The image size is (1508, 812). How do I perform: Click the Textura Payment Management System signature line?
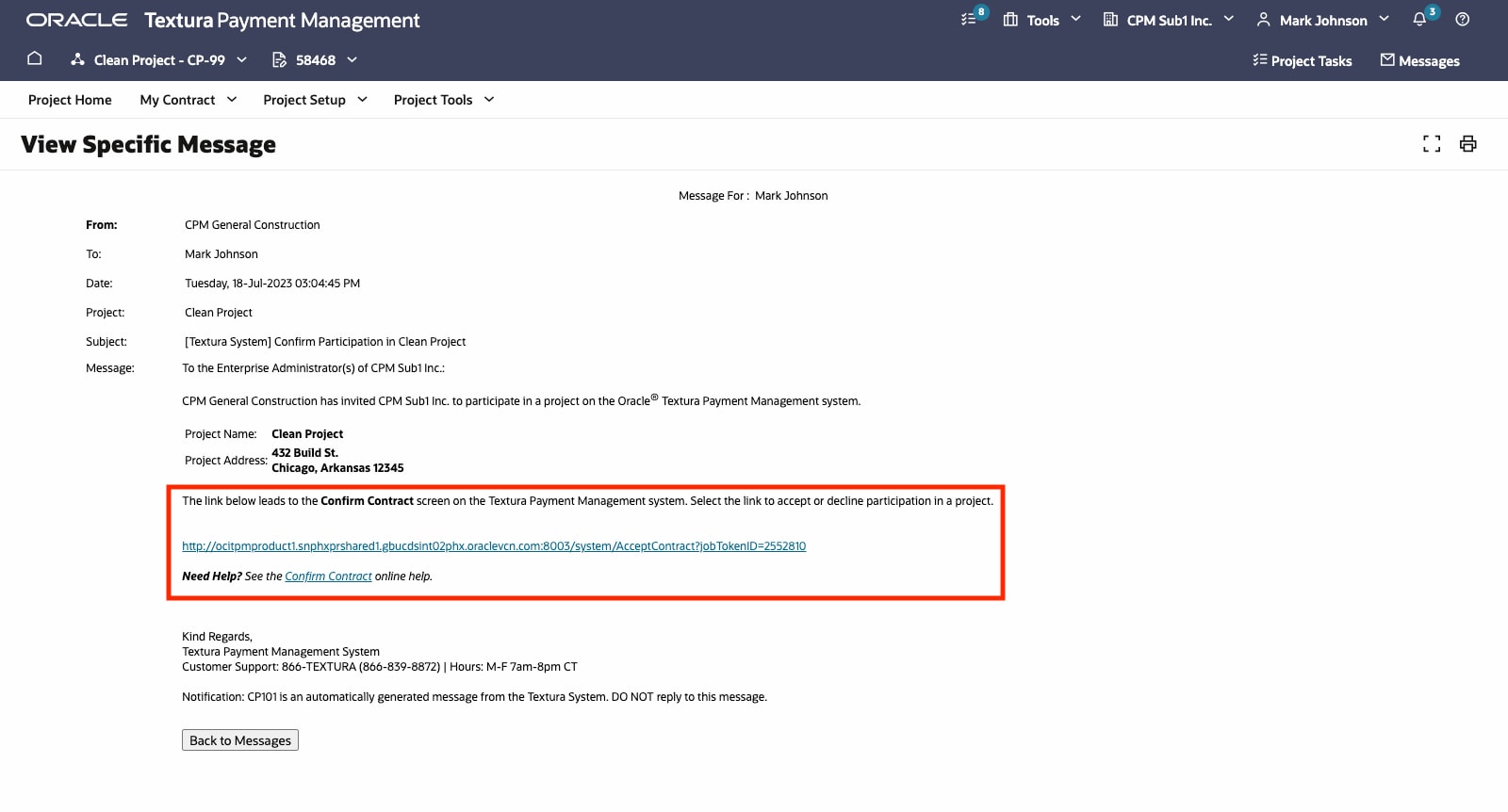[281, 652]
